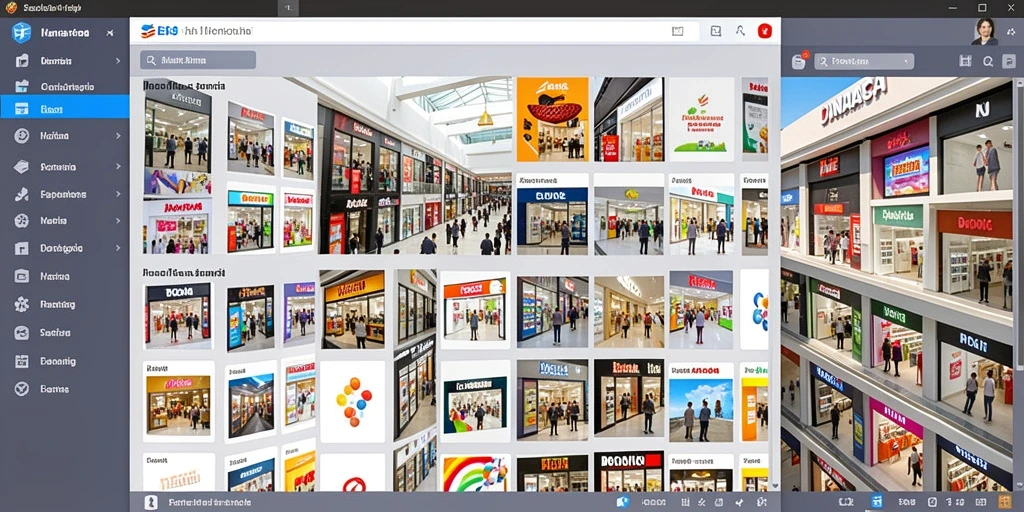Click the gray search box in the front window
Viewport: 1024px width, 512px height.
(x=198, y=60)
